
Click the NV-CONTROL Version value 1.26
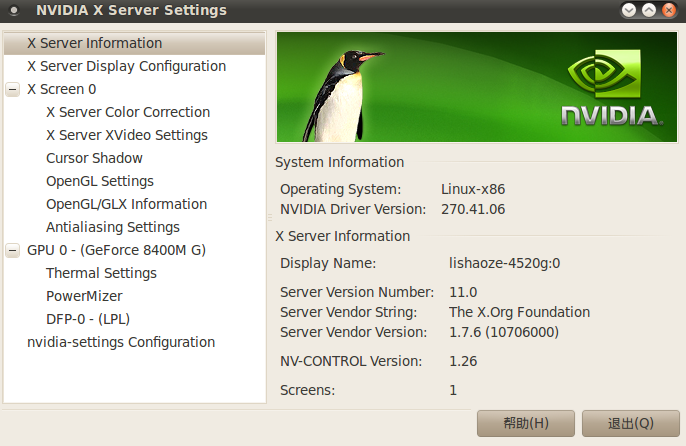tap(463, 361)
